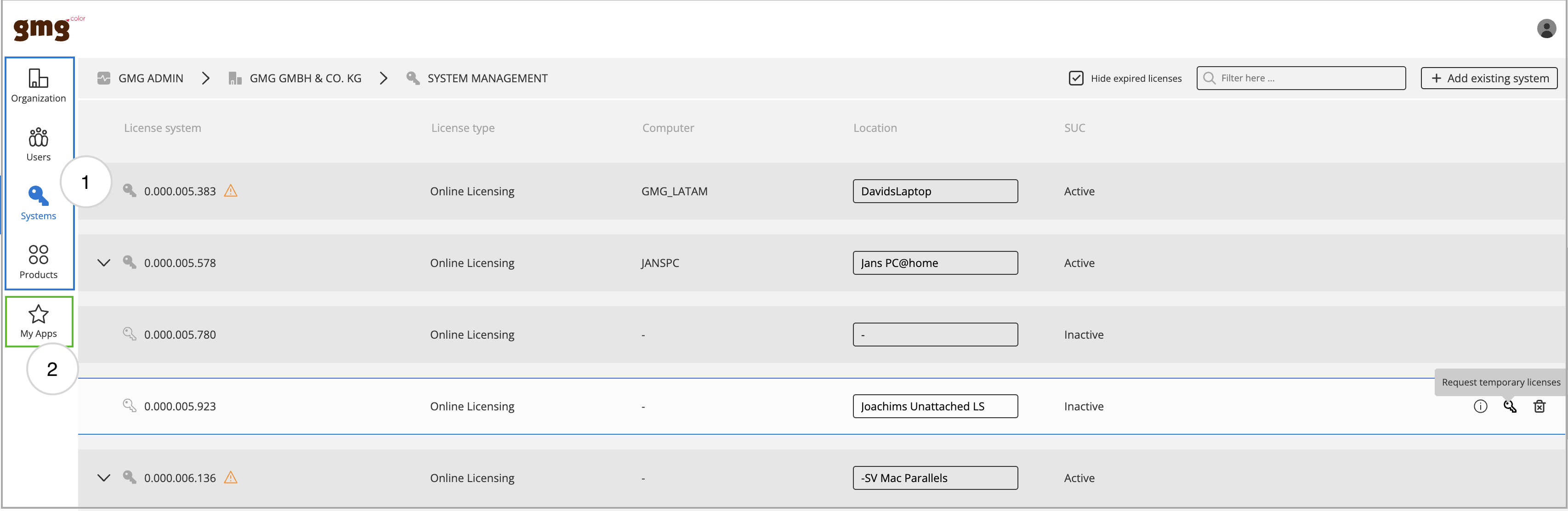Delete system 0.000.005.923 via trash icon
This screenshot has width=1568, height=511.
(1540, 406)
